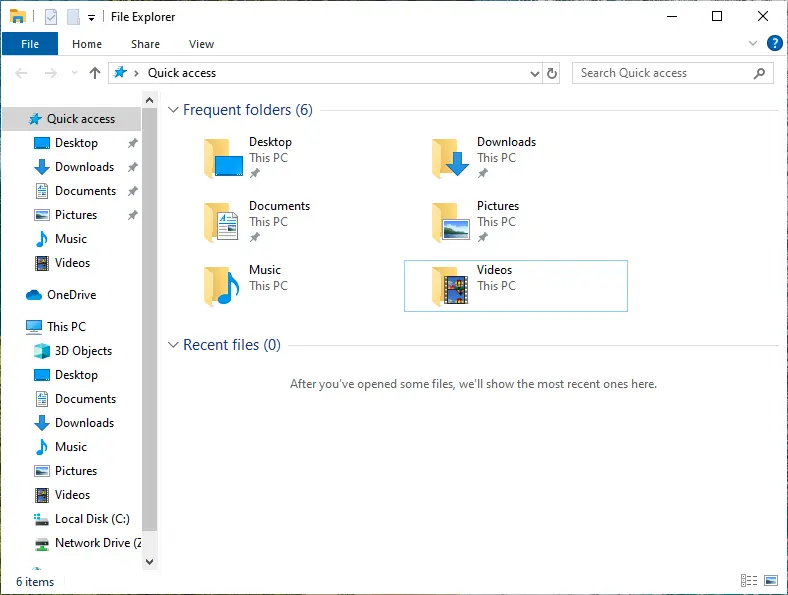Switch to the Share ribbon tab
The width and height of the screenshot is (788, 595).
pos(145,44)
